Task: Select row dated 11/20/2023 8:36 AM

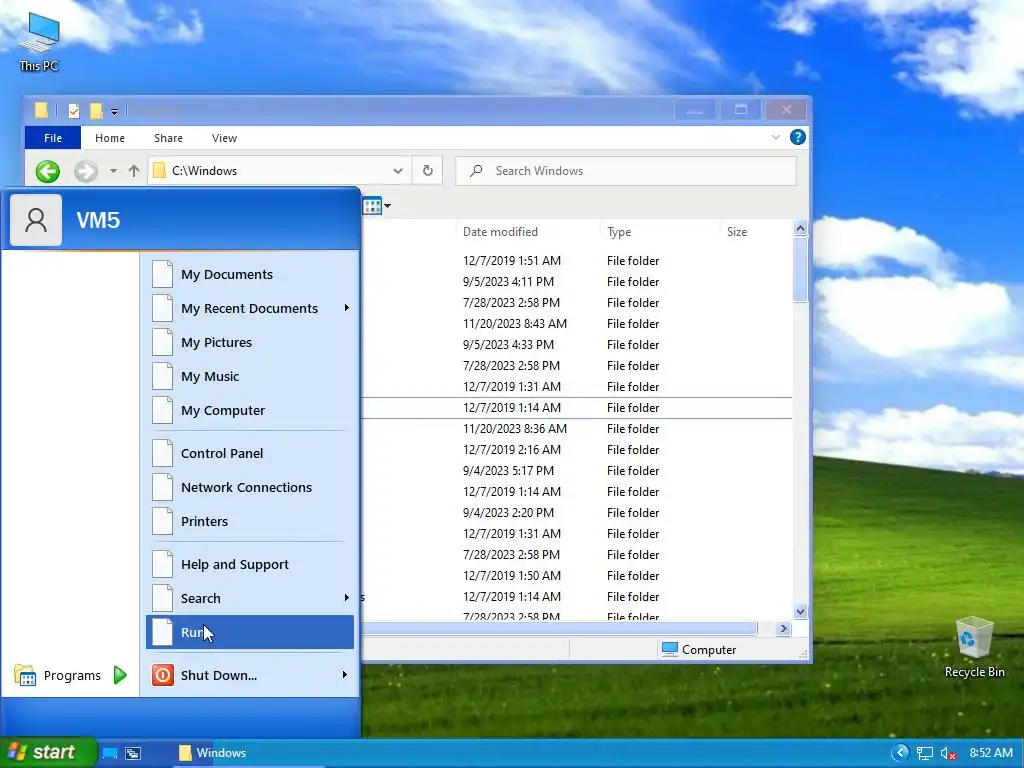Action: [577, 428]
